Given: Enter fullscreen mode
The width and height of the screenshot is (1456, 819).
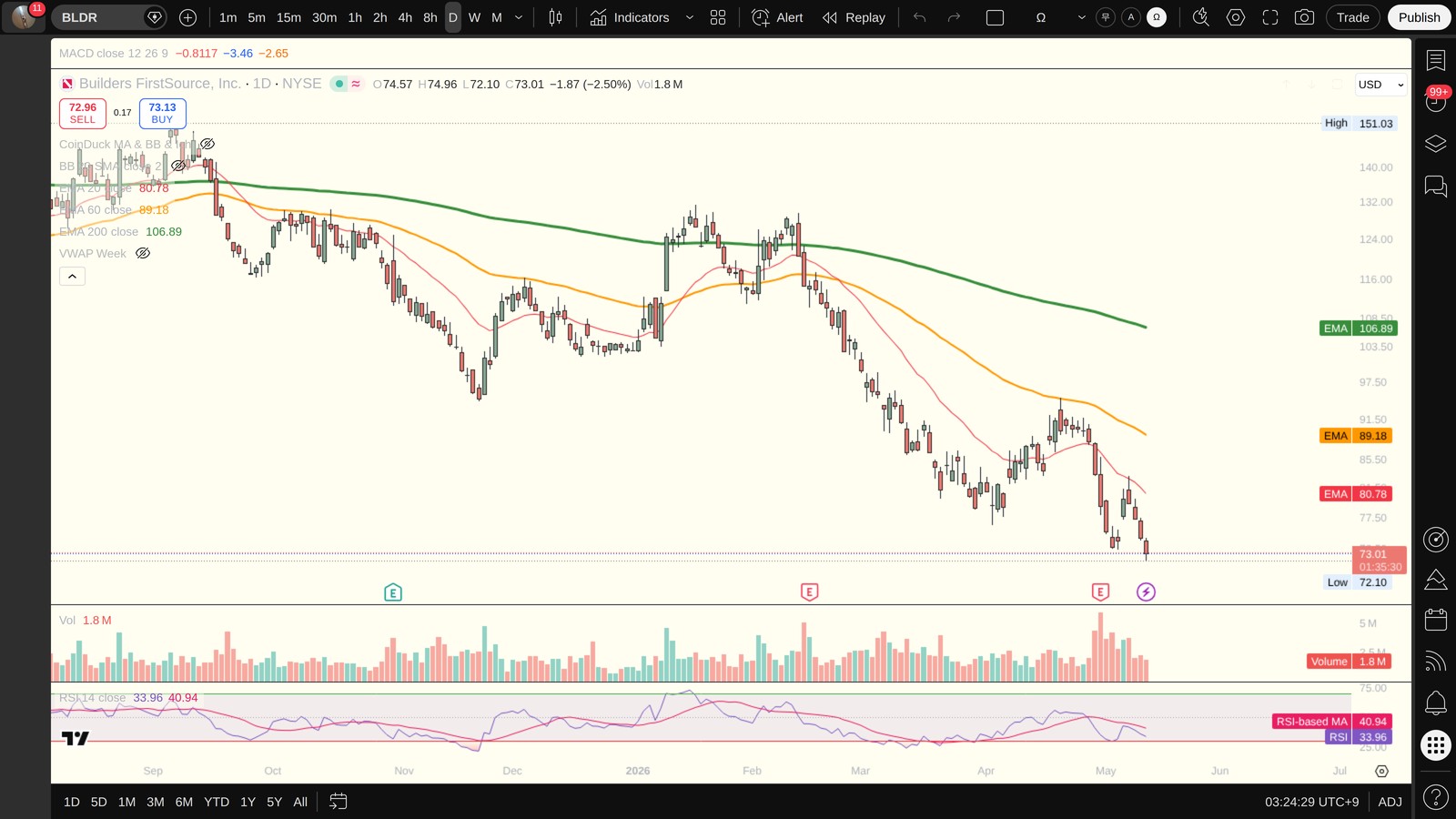Looking at the screenshot, I should click(x=1270, y=17).
